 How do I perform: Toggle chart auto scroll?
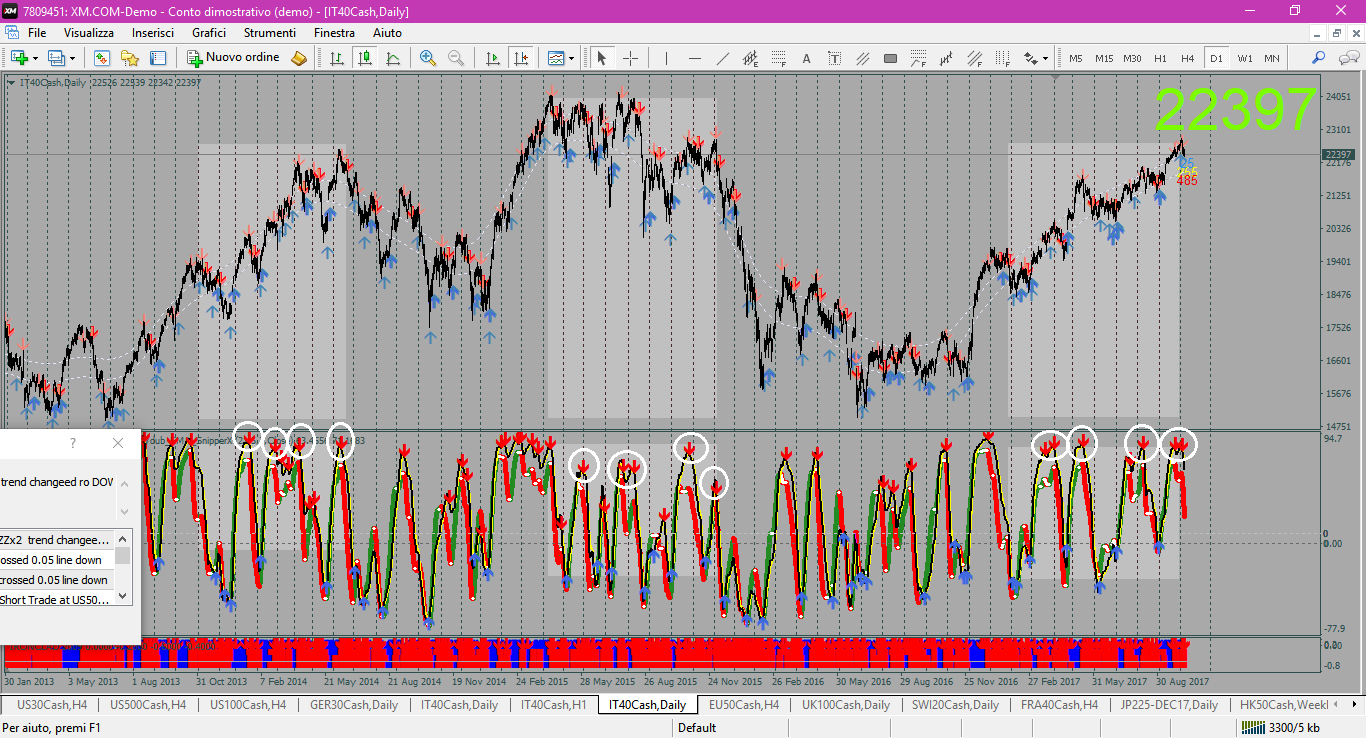coord(492,58)
